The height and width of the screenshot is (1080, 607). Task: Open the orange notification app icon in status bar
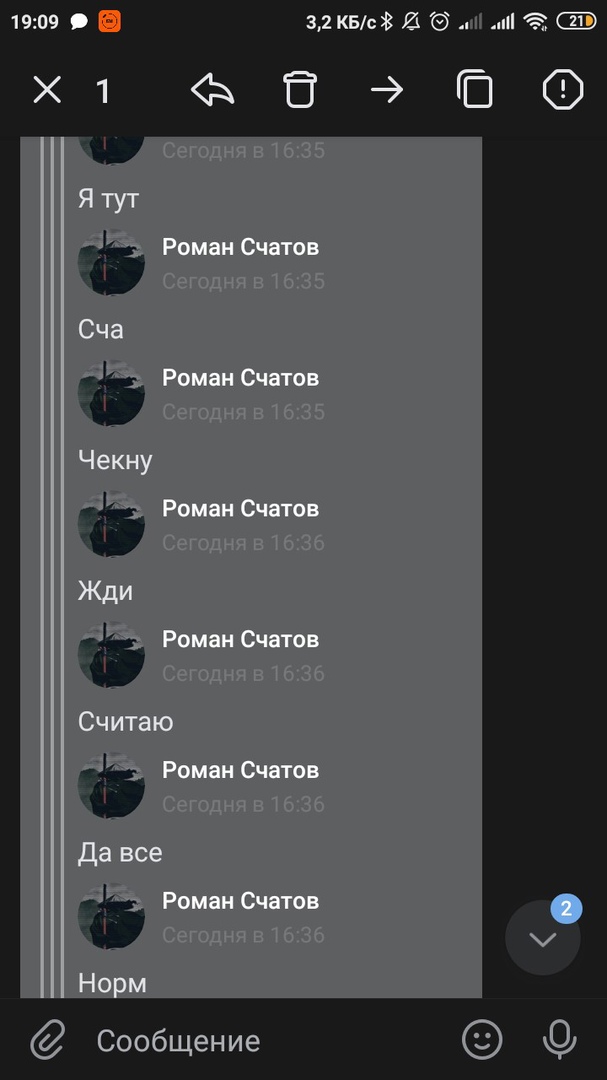click(x=110, y=21)
